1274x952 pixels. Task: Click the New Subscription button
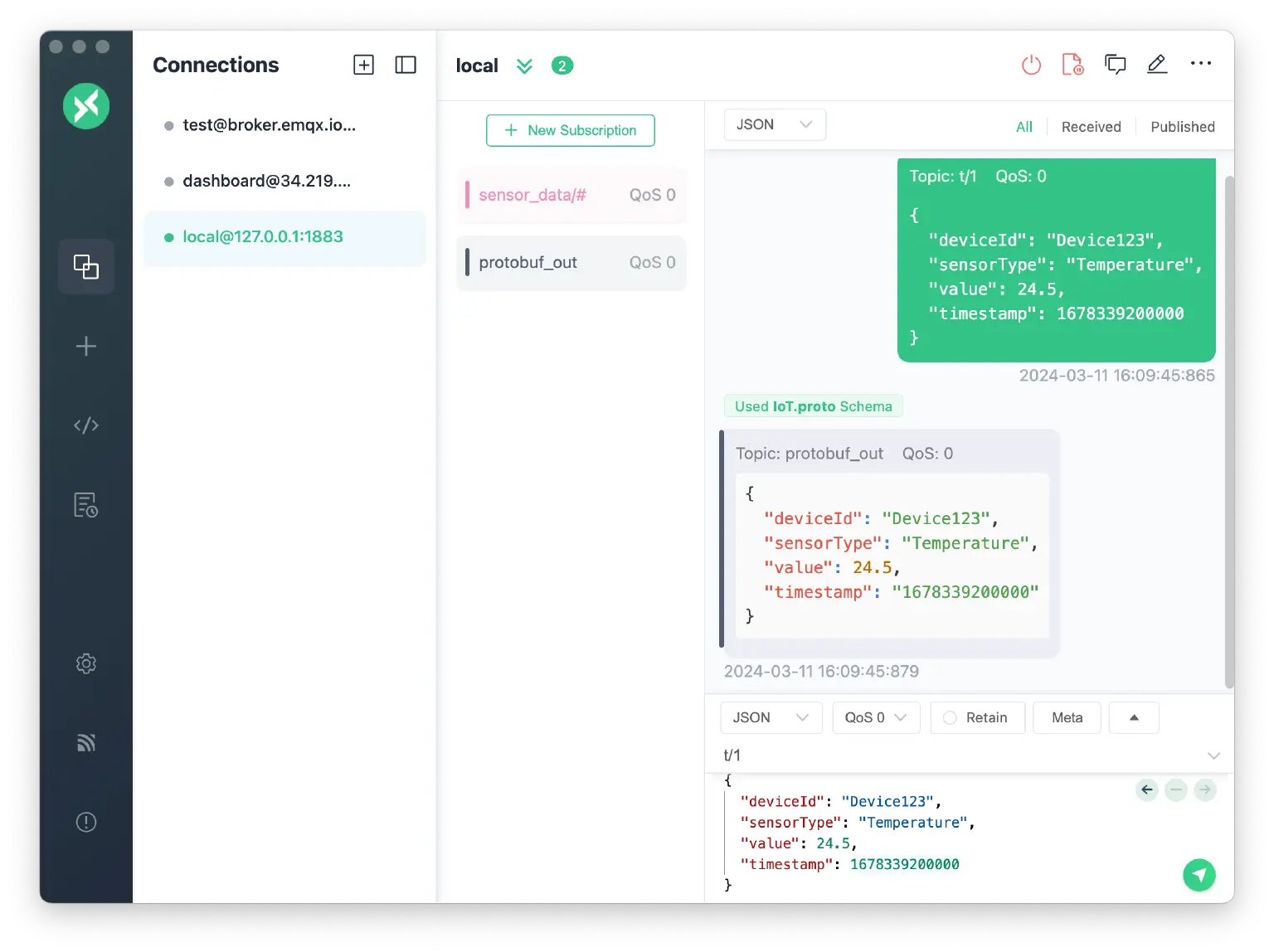(x=571, y=130)
